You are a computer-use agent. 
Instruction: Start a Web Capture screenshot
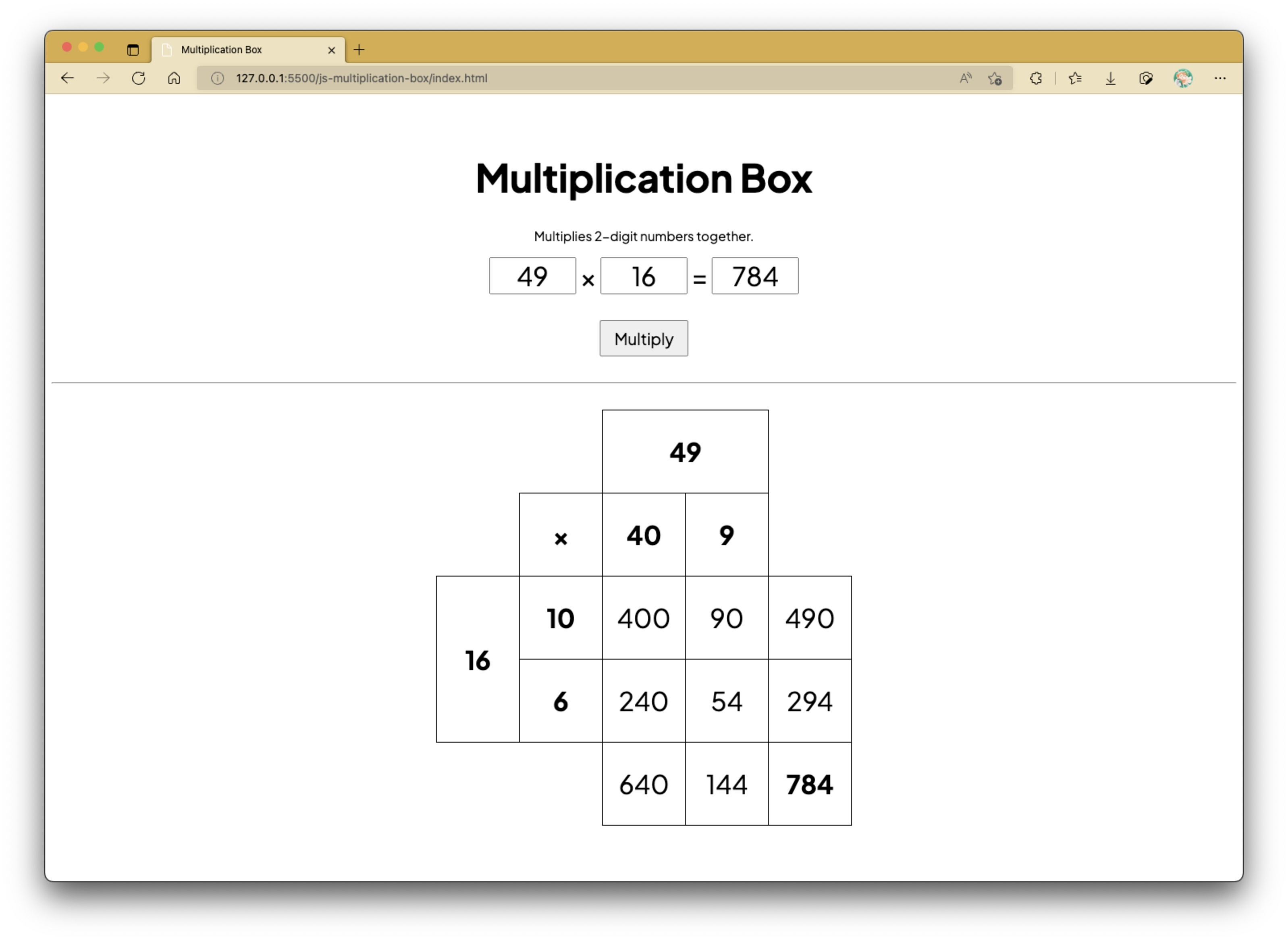pyautogui.click(x=1146, y=78)
